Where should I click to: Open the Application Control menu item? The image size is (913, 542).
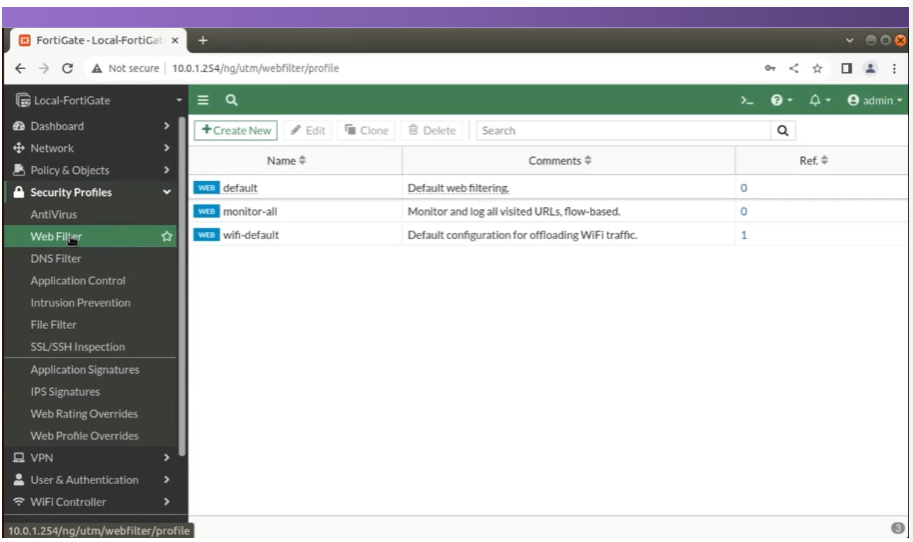pyautogui.click(x=78, y=281)
